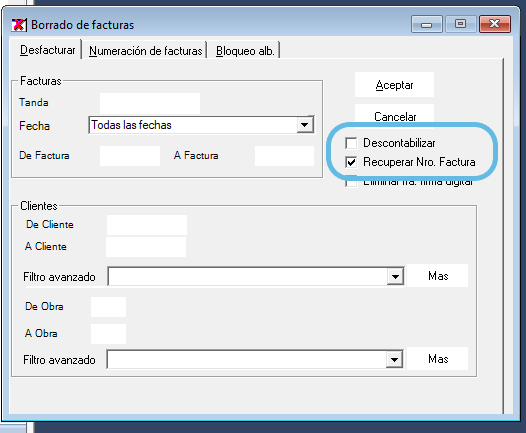Click inside the Clientes Filtro avanzado combo box
Image resolution: width=526 pixels, height=433 pixels.
[256, 277]
